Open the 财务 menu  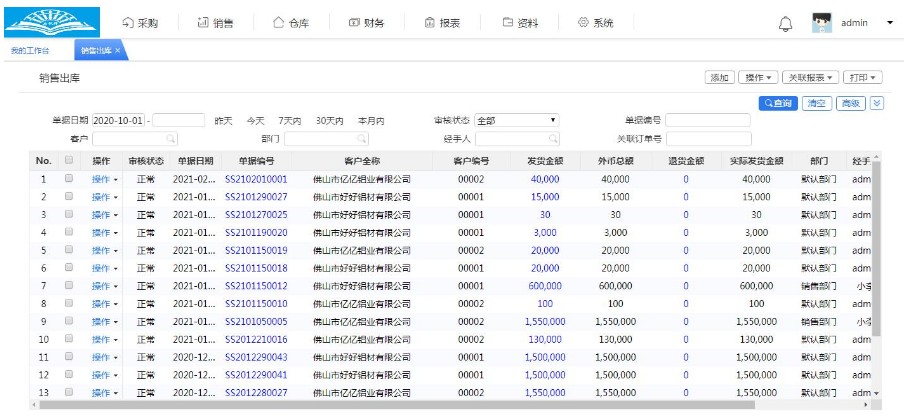[x=365, y=23]
